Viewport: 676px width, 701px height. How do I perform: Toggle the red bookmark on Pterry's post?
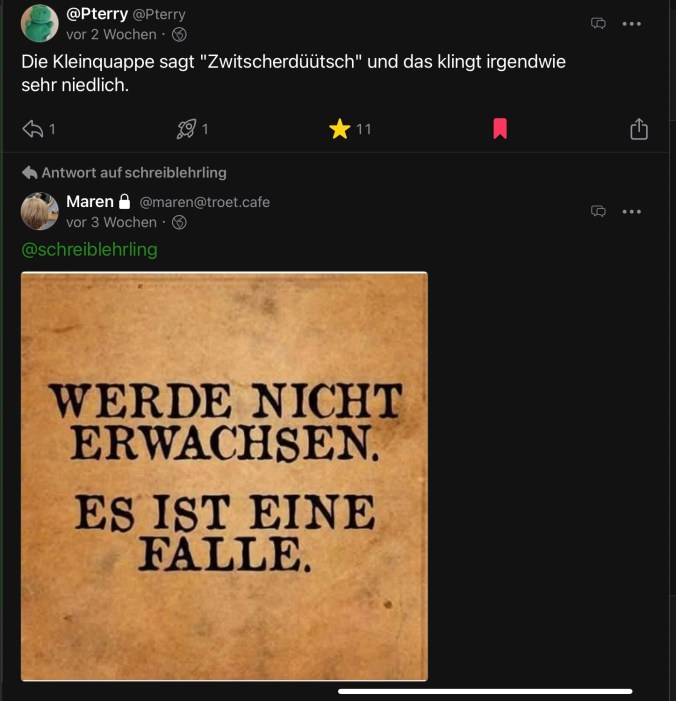click(x=500, y=129)
